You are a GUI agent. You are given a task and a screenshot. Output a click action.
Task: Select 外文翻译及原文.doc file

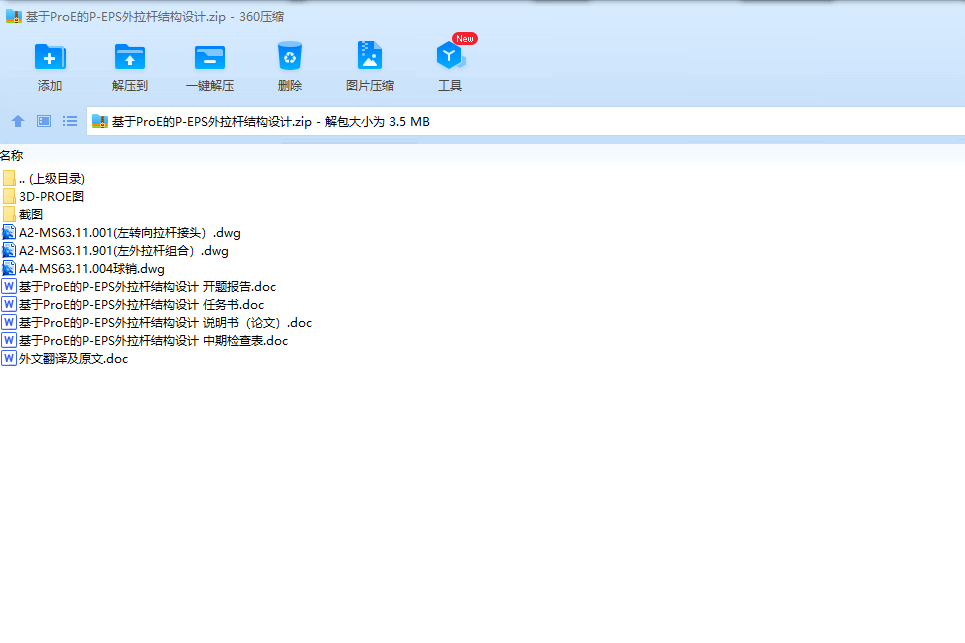pyautogui.click(x=65, y=358)
